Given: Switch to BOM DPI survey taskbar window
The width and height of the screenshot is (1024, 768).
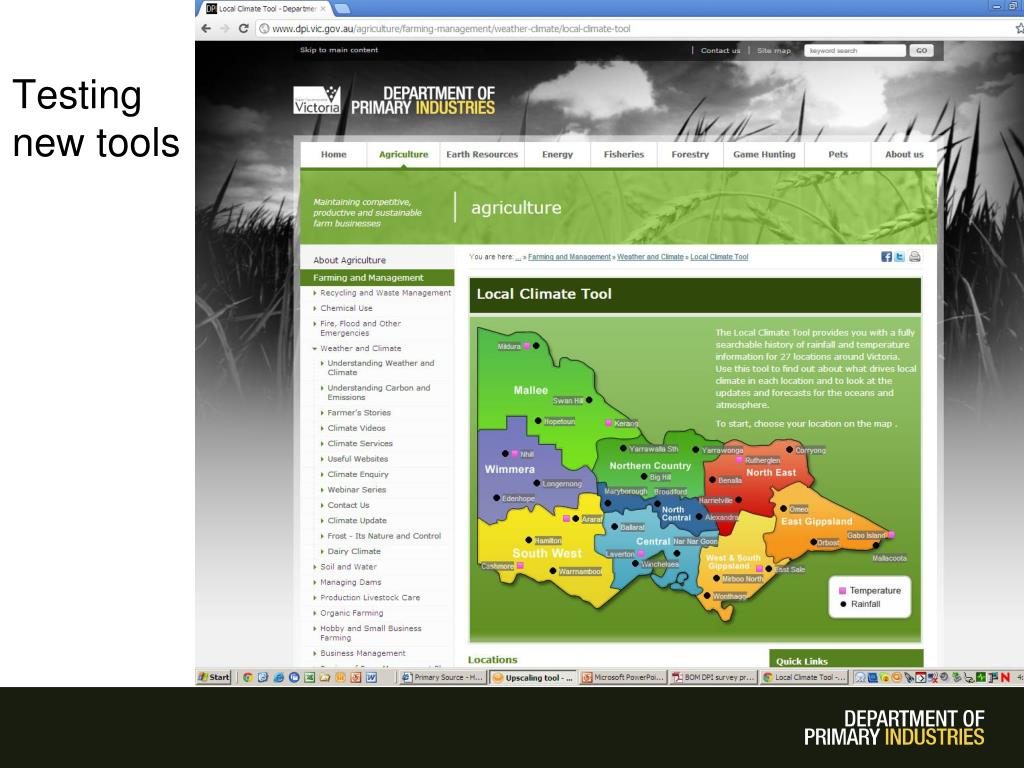Looking at the screenshot, I should point(713,677).
